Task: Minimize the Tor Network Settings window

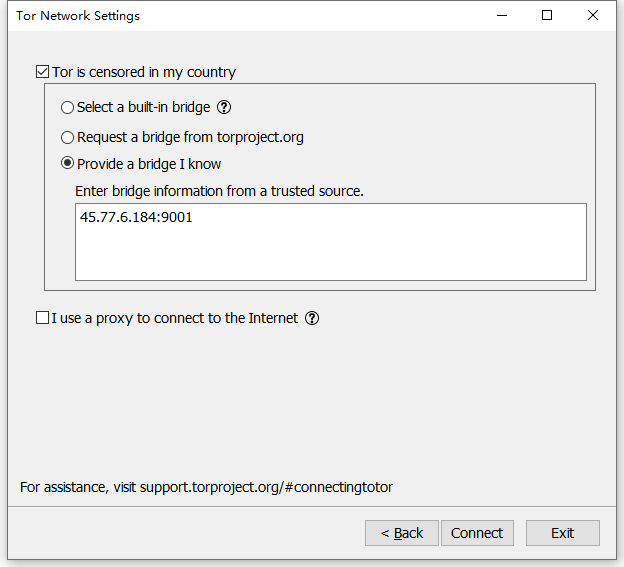Action: pos(501,16)
